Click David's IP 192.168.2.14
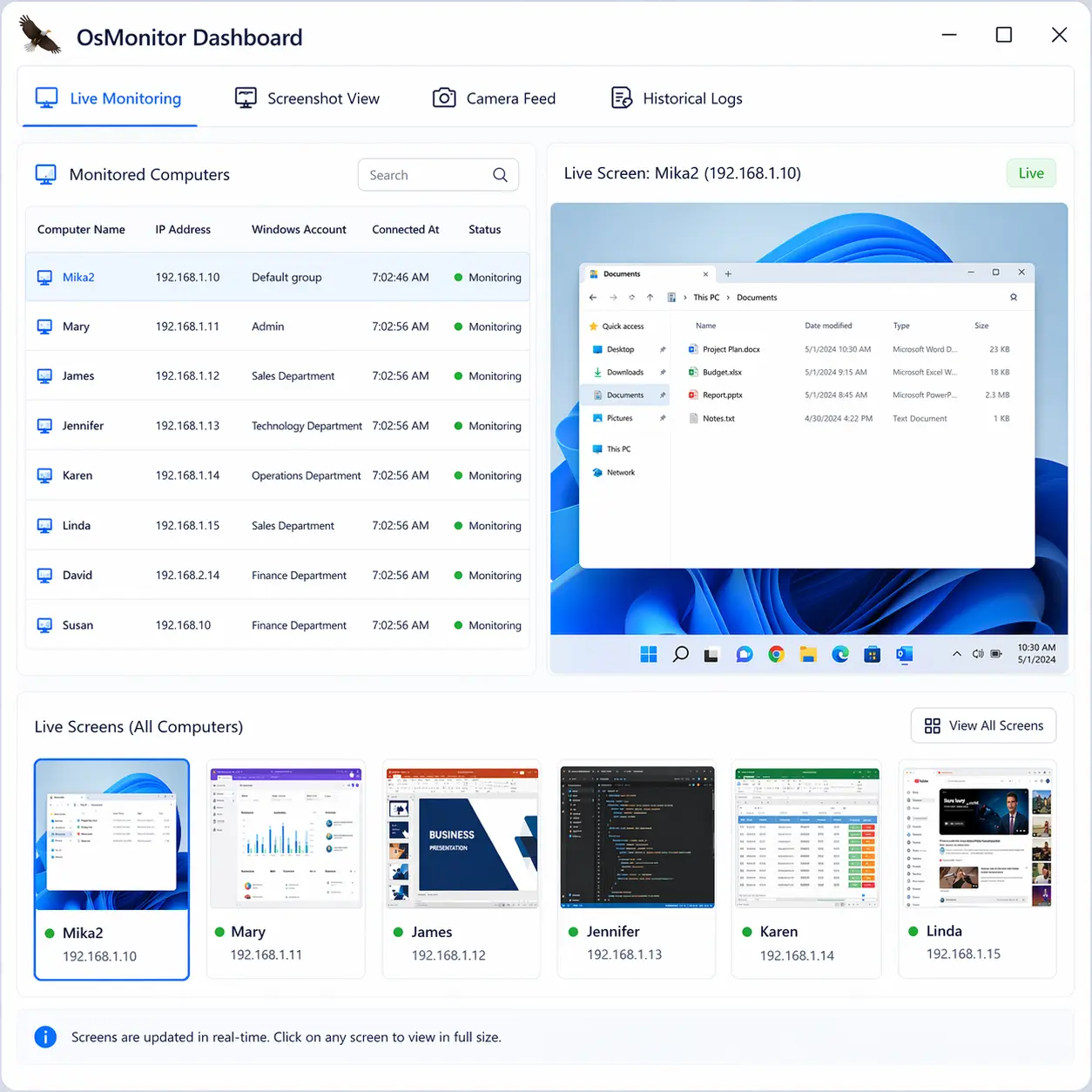Screen dimensions: 1092x1092 coord(187,576)
